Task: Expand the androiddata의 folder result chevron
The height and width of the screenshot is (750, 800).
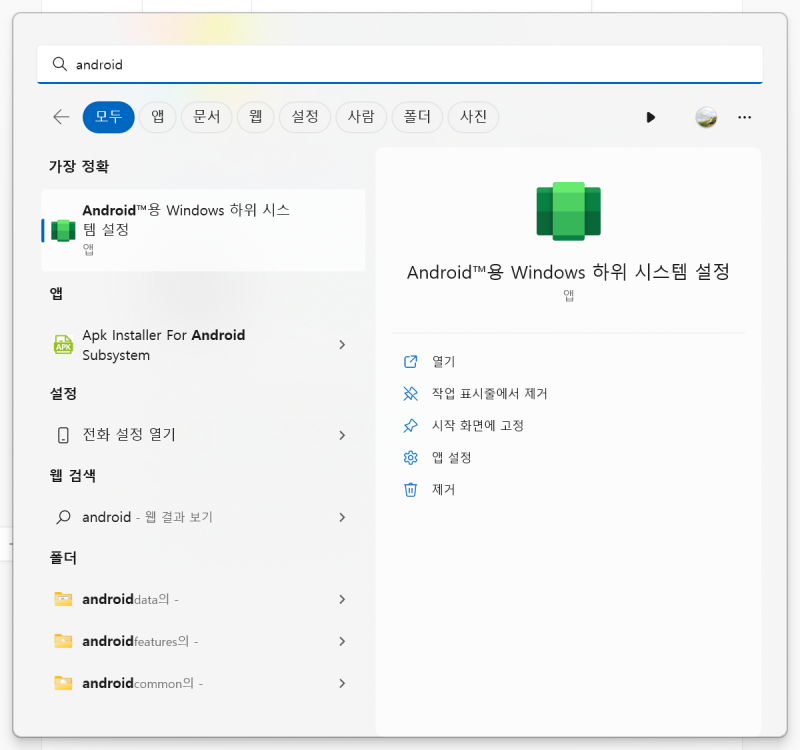Action: [343, 599]
